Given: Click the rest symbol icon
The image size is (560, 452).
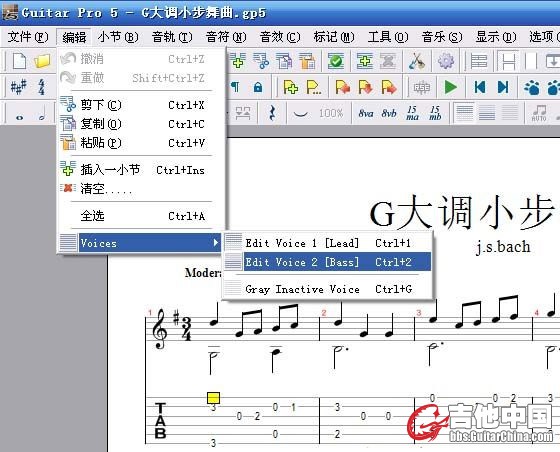Looking at the screenshot, I should pos(272,113).
